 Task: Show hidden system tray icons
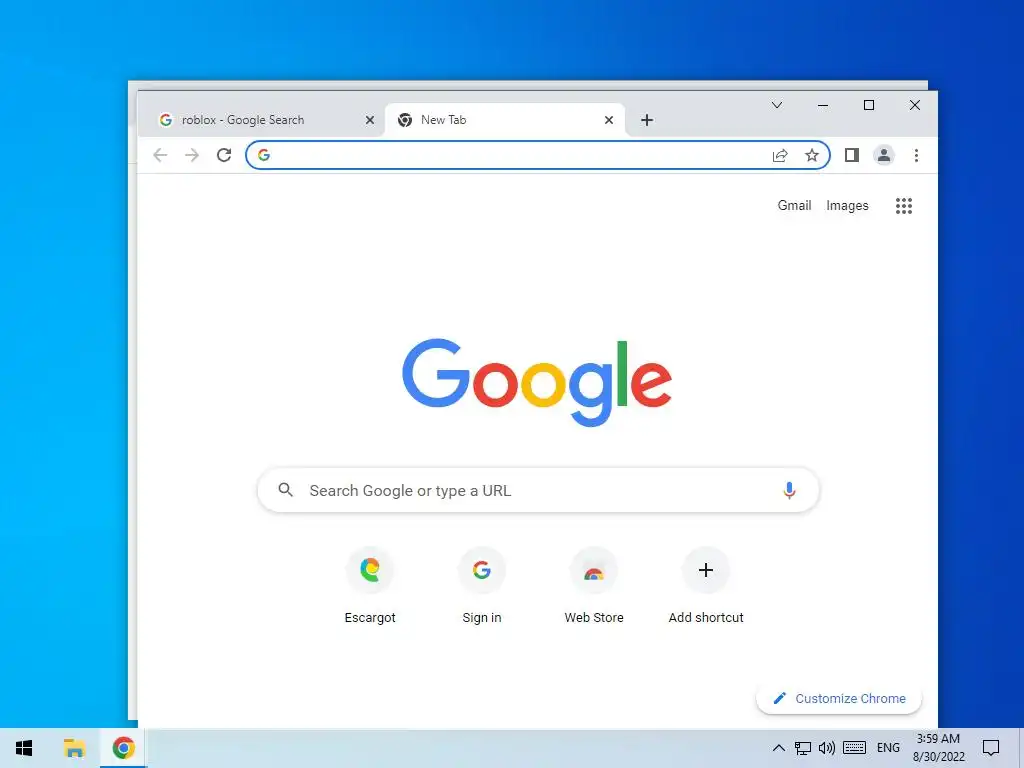778,748
